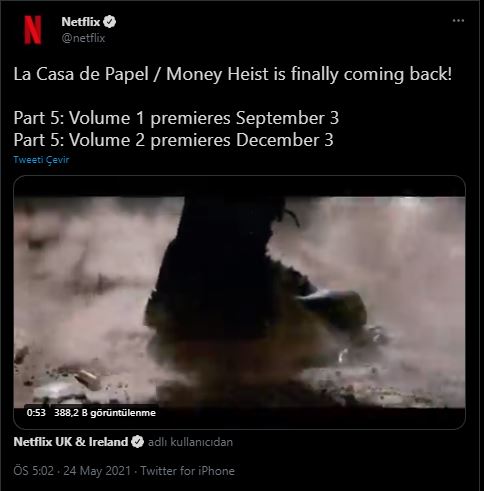Open the Netflix UK & Ireland source account
Image resolution: width=484 pixels, height=491 pixels.
tap(71, 442)
